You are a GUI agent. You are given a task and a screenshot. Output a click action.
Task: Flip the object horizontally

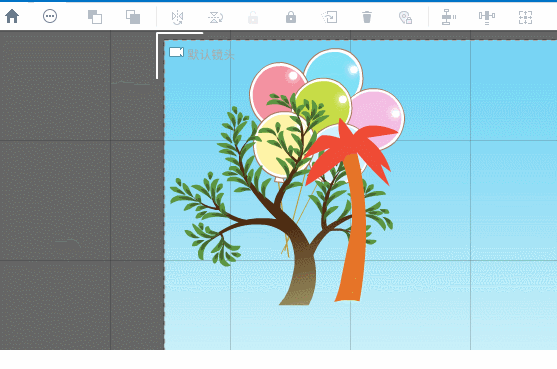click(177, 17)
